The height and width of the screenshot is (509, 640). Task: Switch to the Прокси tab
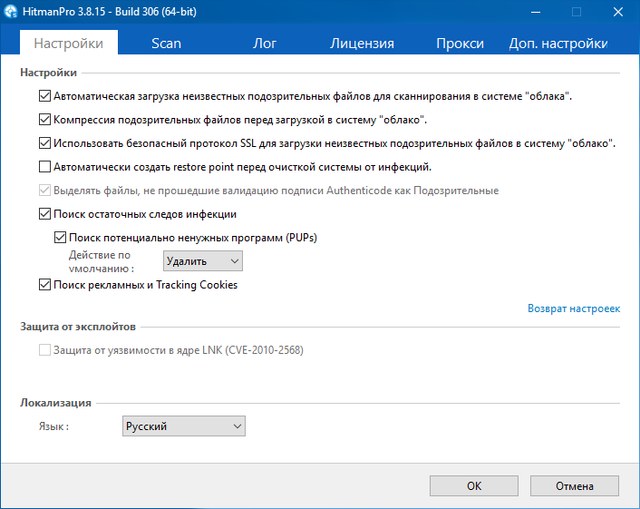[x=460, y=43]
